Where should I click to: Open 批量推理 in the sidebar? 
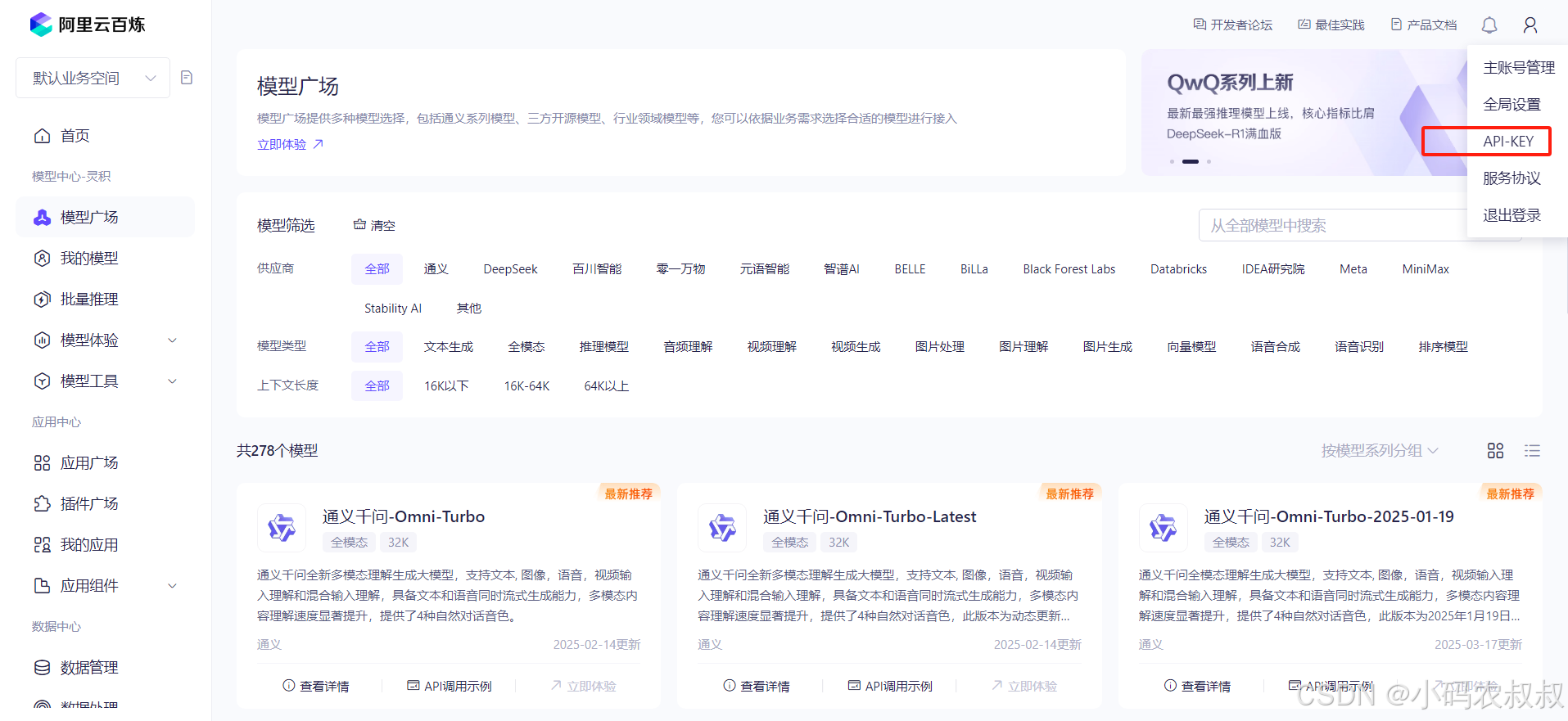105,299
